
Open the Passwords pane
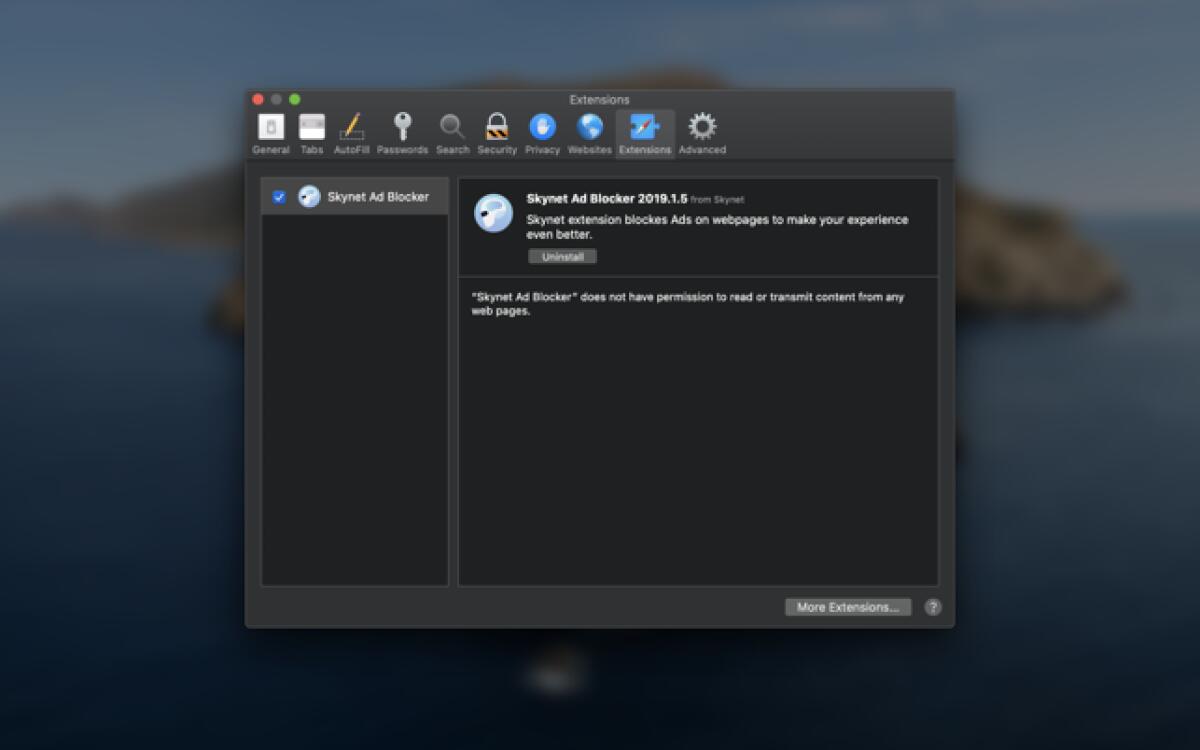402,131
